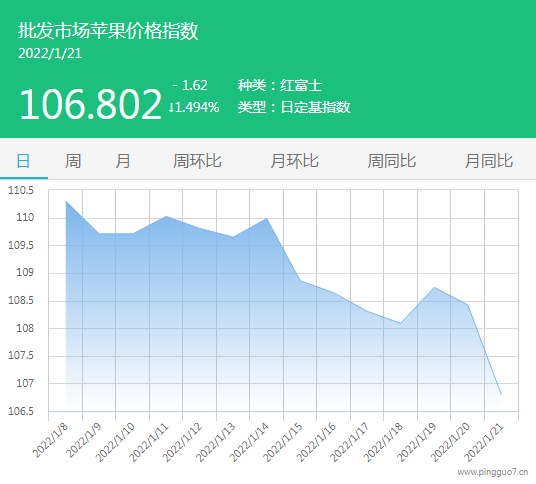The width and height of the screenshot is (536, 484).
Task: Open the 月环比 tab
Action: tap(294, 161)
